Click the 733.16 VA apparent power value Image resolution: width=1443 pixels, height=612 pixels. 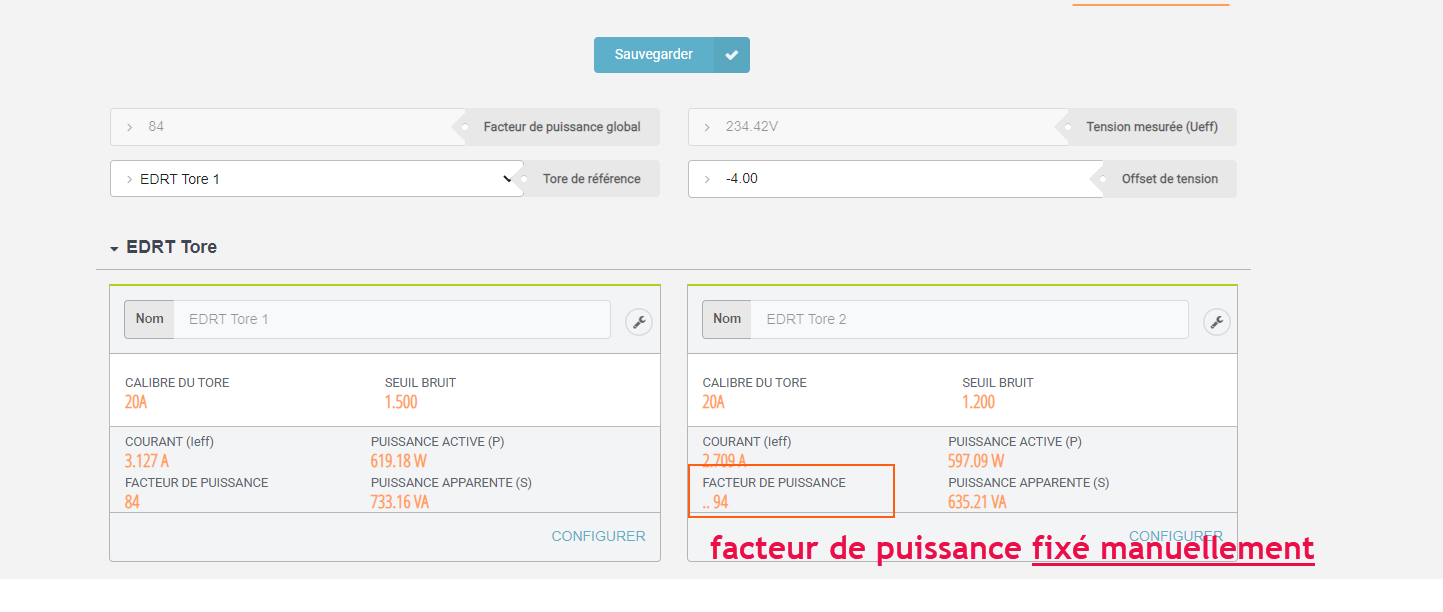pyautogui.click(x=400, y=502)
